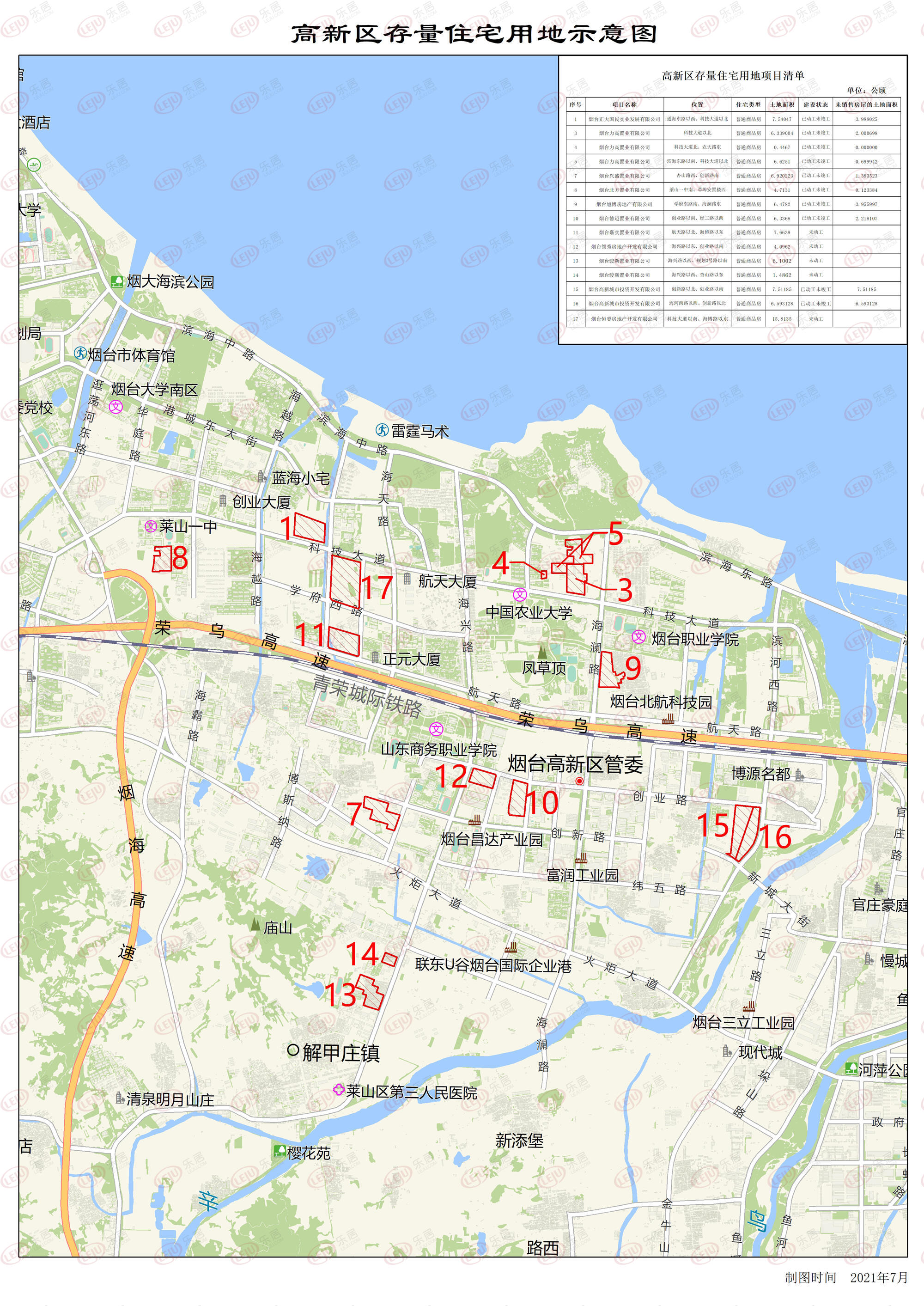Click the park icon beside 烟大海滨公园

pyautogui.click(x=117, y=281)
